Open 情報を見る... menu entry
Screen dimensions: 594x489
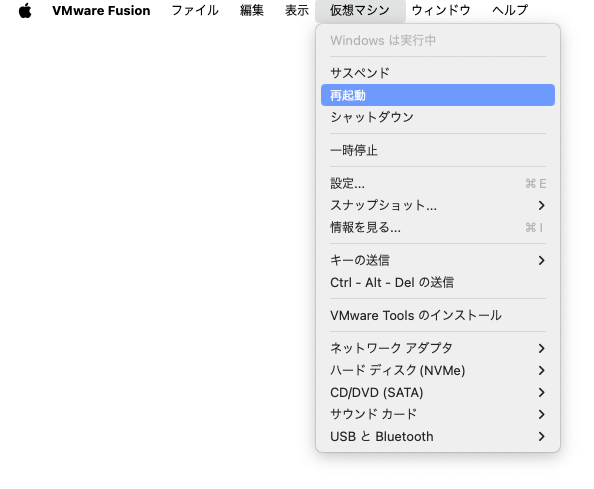click(438, 227)
